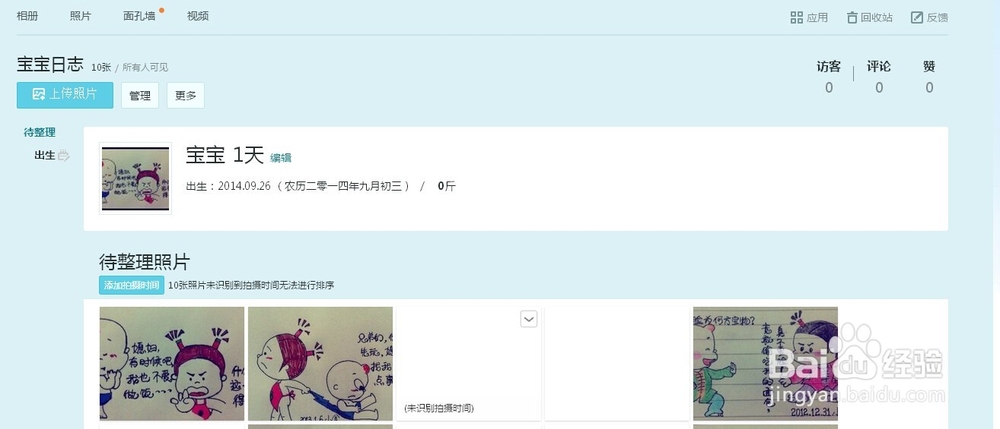
Task: Switch to the 相册 tab
Action: pos(27,17)
